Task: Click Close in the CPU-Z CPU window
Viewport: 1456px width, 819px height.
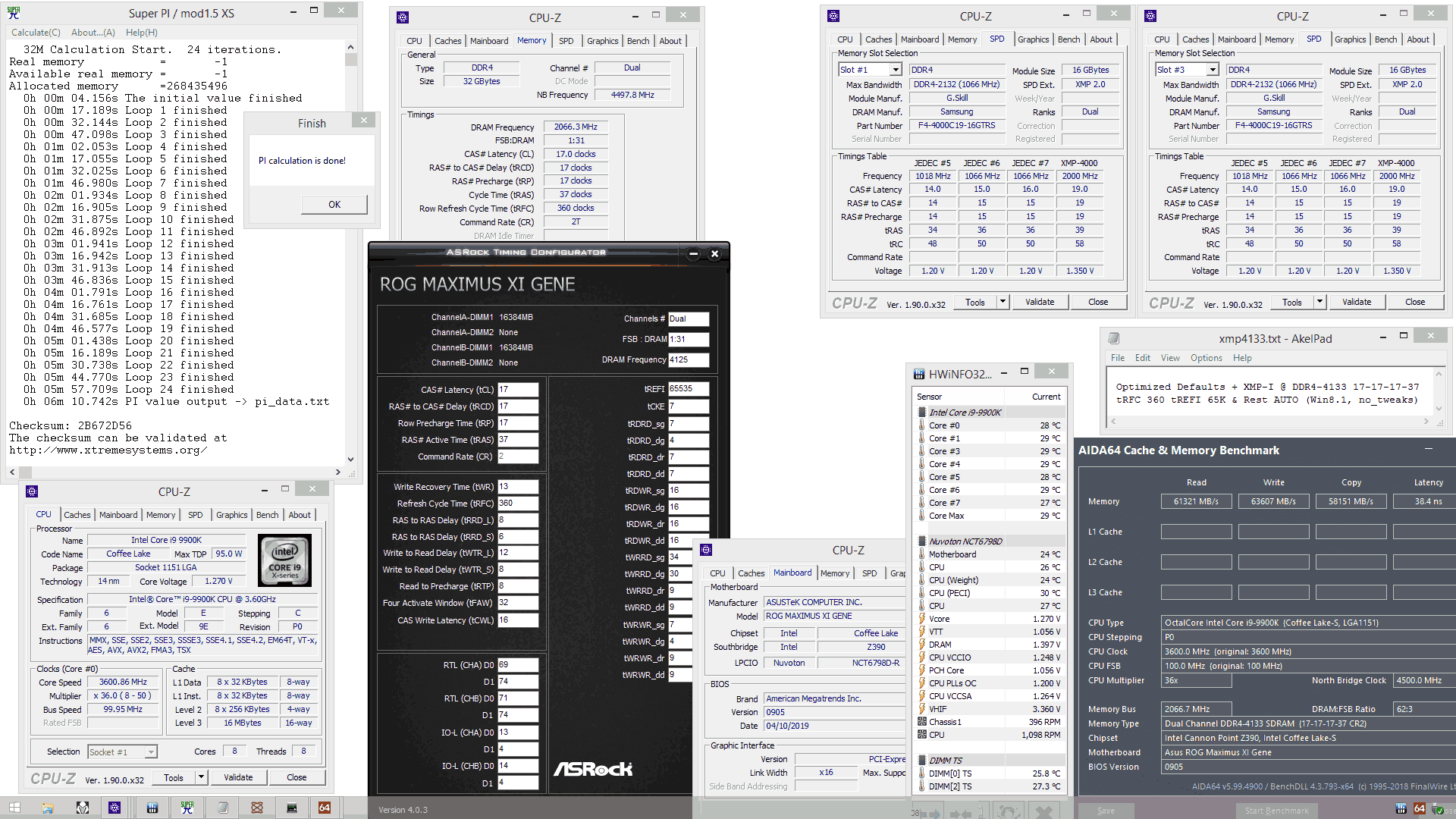Action: [297, 777]
